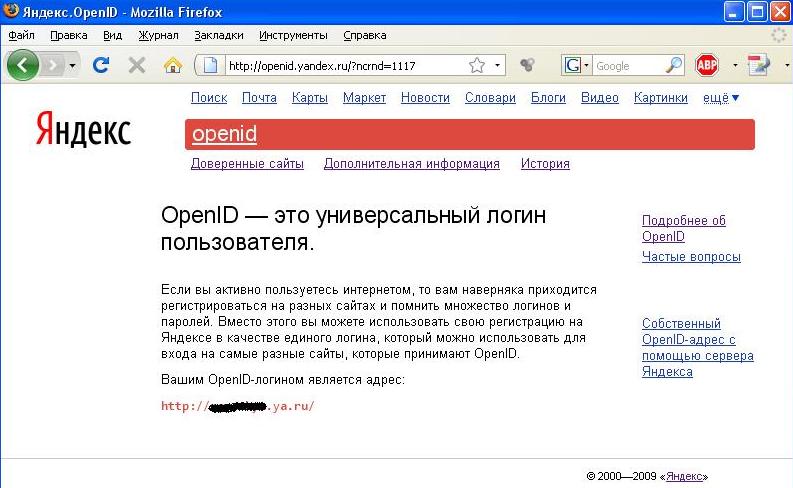Click the Яндекс logo
The height and width of the screenshot is (488, 793).
pos(83,129)
